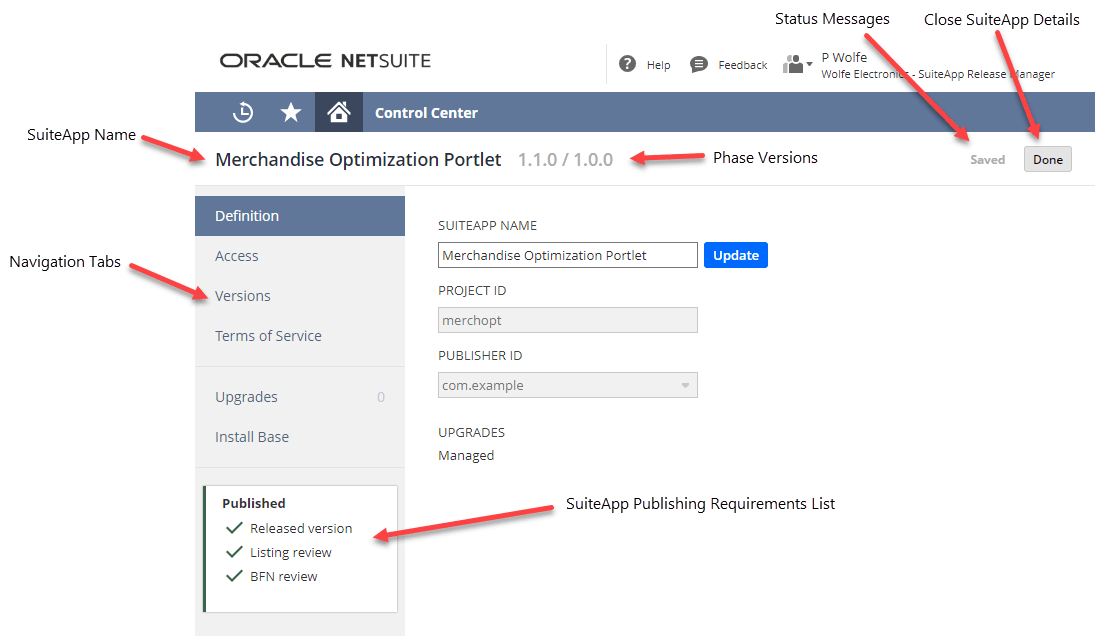Go to the Home icon
The width and height of the screenshot is (1095, 636).
pos(339,112)
